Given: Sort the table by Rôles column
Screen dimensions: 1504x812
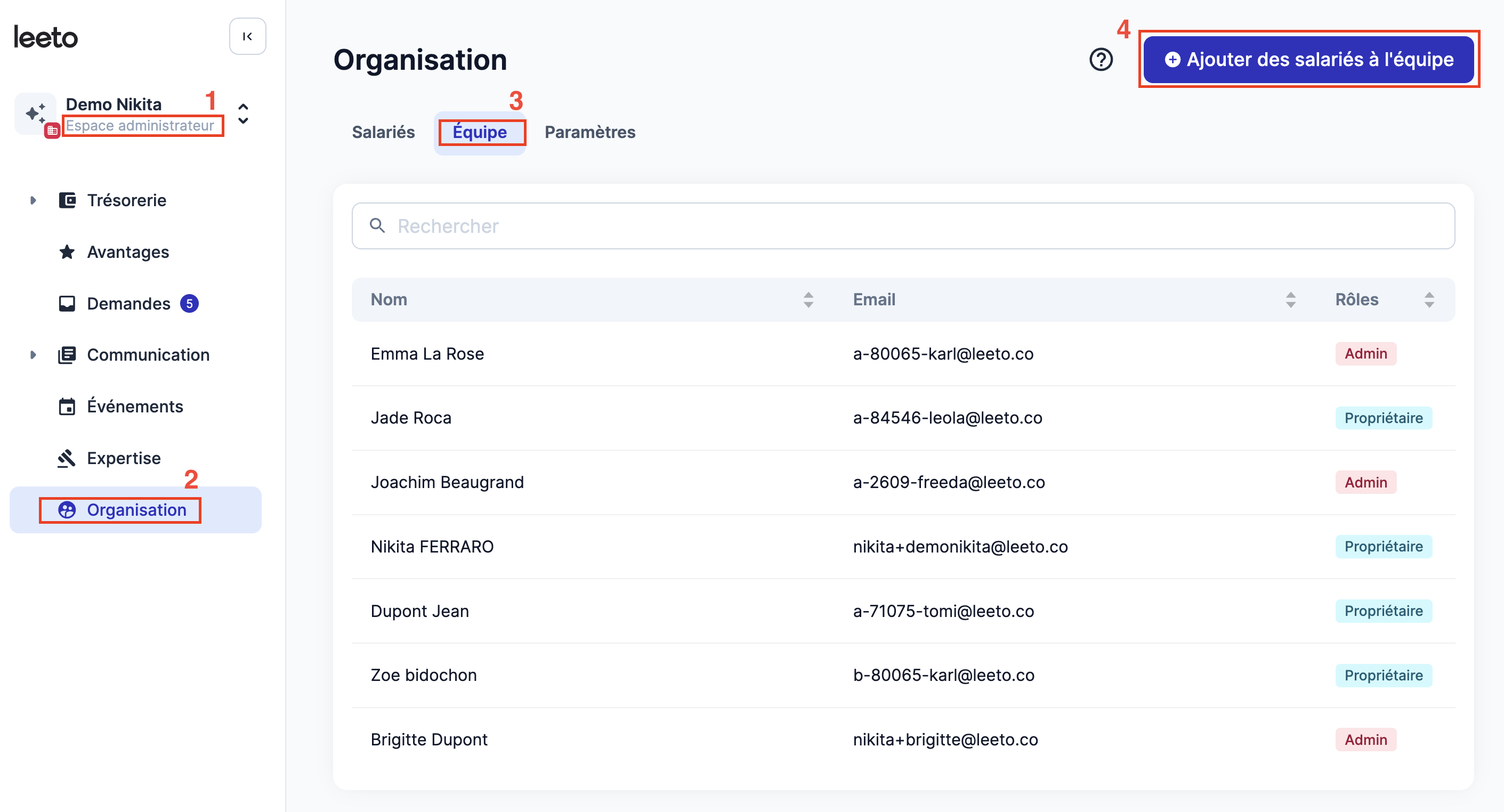Looking at the screenshot, I should pyautogui.click(x=1429, y=299).
